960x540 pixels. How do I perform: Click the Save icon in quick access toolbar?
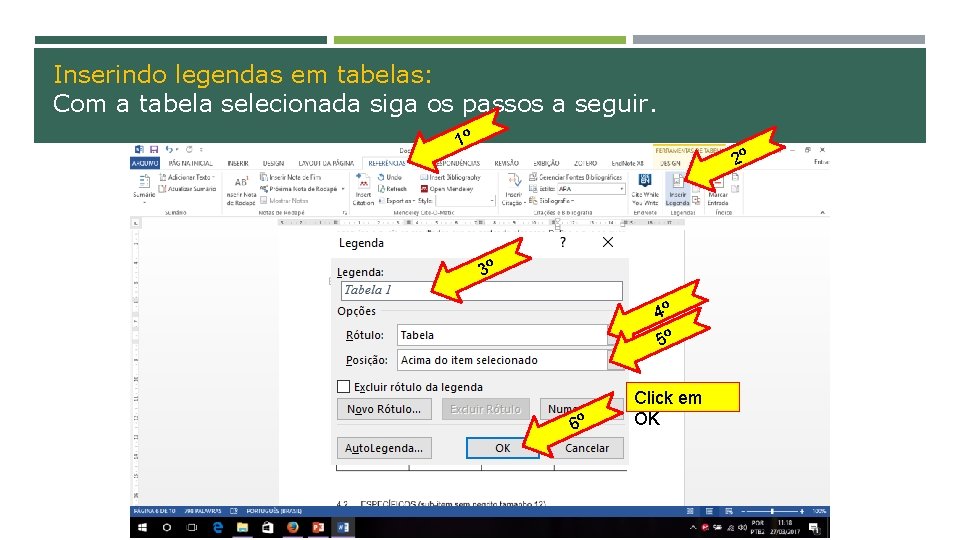[154, 149]
